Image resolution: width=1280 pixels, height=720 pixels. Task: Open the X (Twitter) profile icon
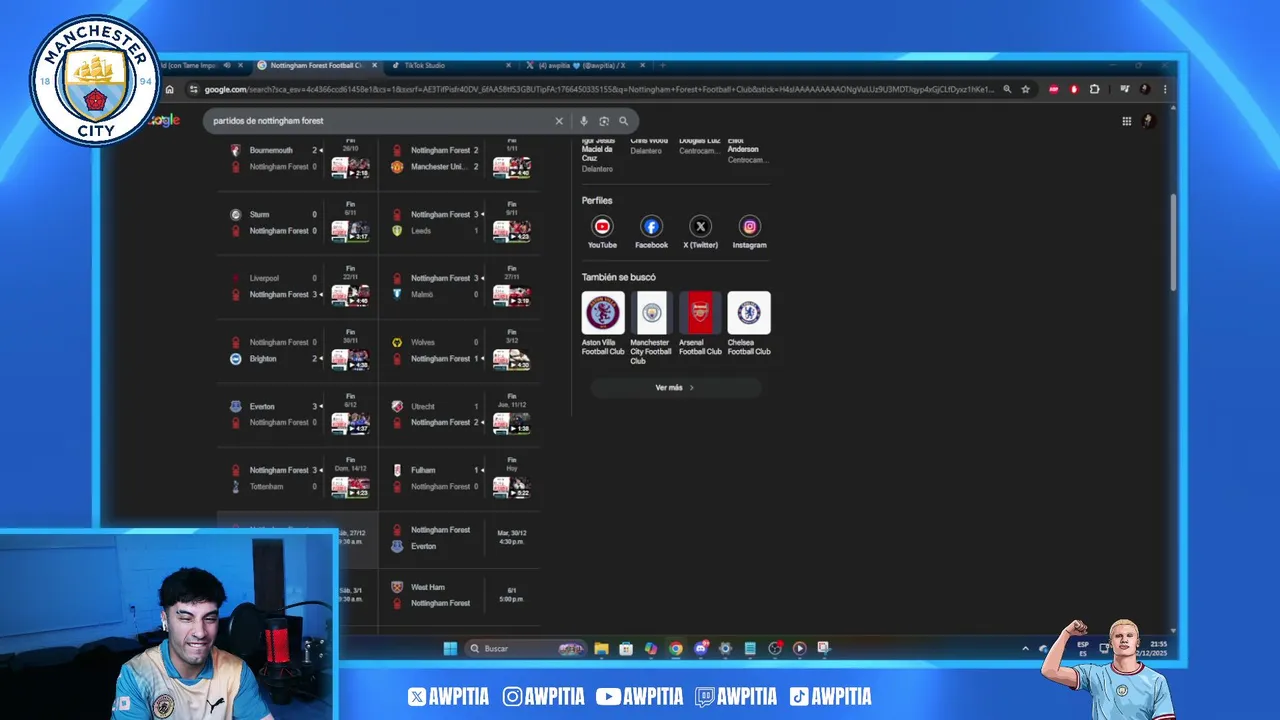coord(700,226)
